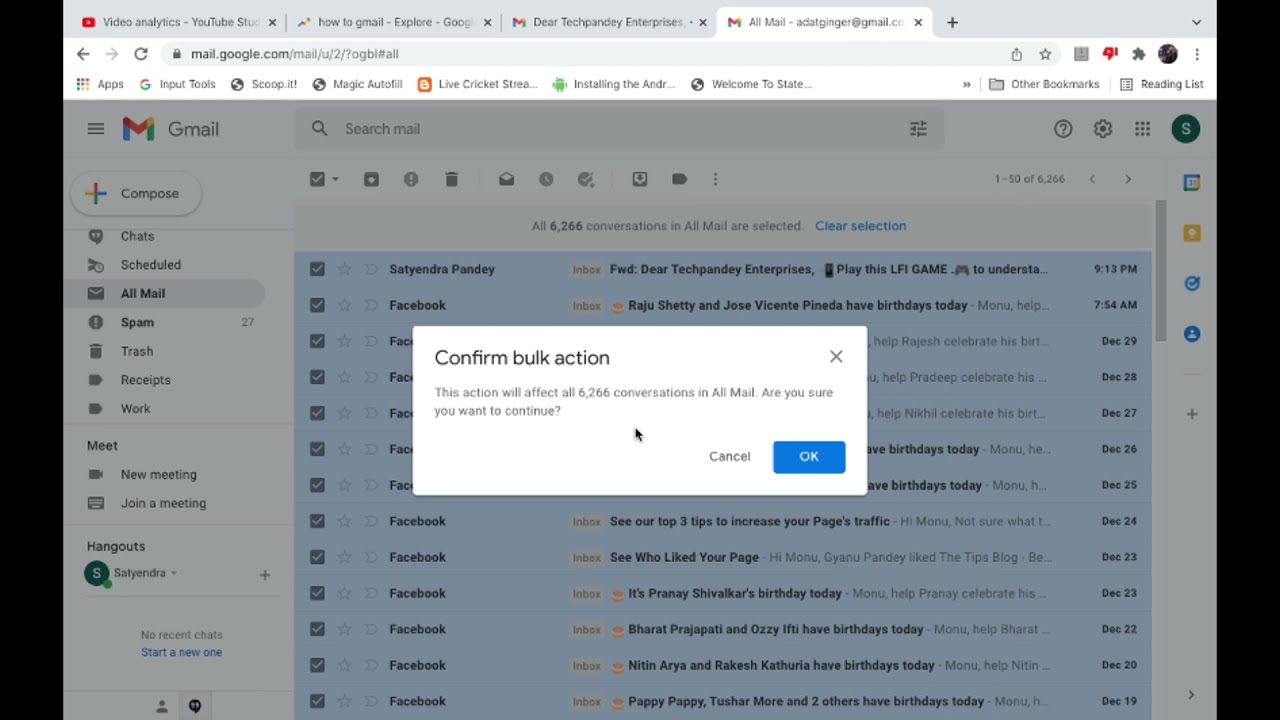Image resolution: width=1280 pixels, height=720 pixels.
Task: Open Google account avatar S
Action: point(1186,129)
